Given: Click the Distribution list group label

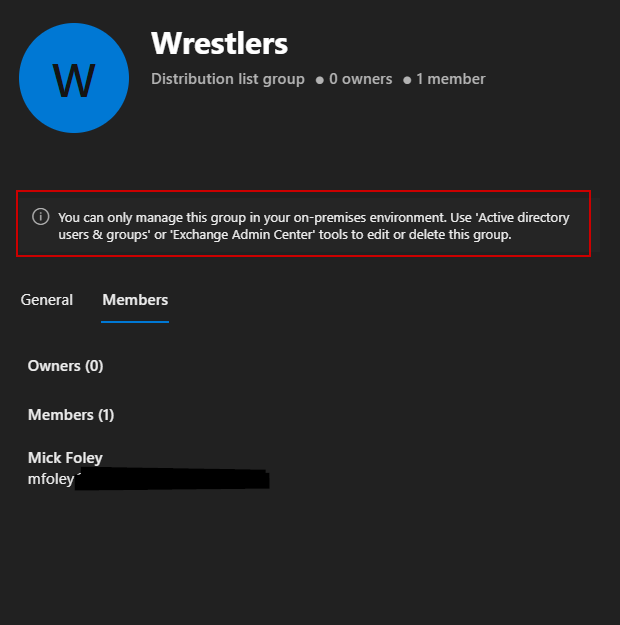Looking at the screenshot, I should point(228,79).
